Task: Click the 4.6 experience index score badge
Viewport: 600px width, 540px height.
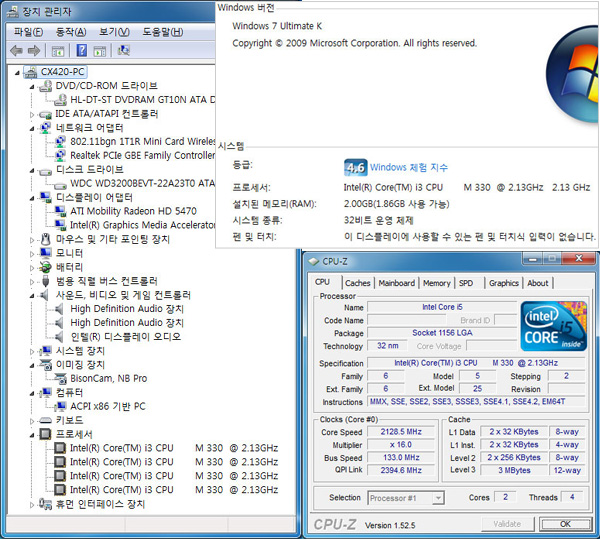Action: pos(355,167)
